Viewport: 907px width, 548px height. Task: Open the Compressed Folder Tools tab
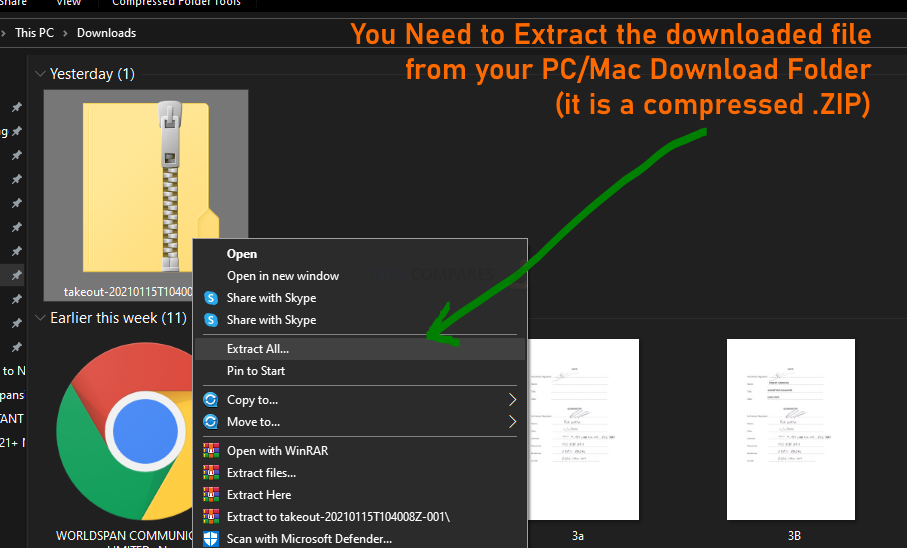tap(176, 3)
